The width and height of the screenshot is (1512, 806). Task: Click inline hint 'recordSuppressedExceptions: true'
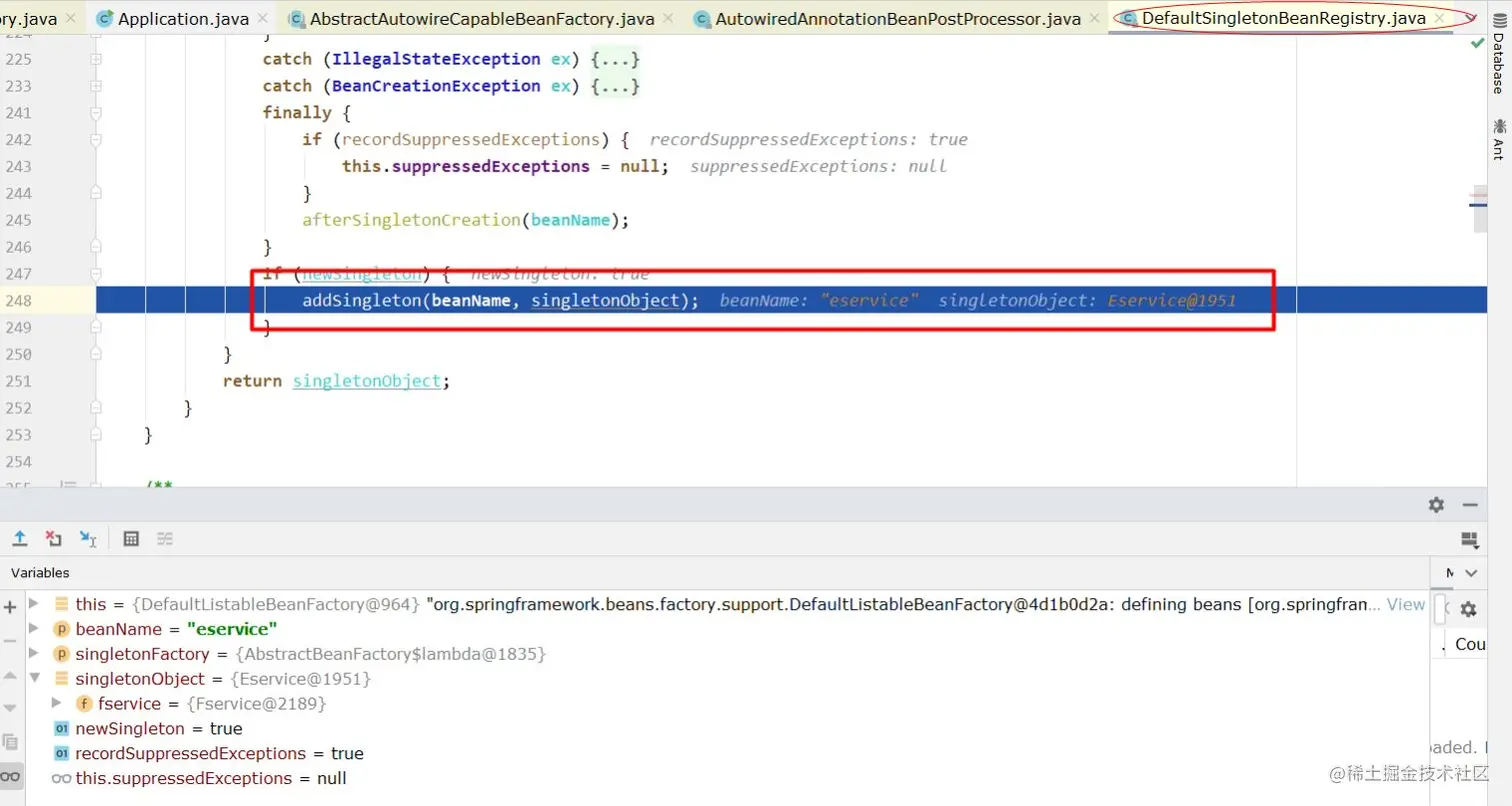coord(808,139)
